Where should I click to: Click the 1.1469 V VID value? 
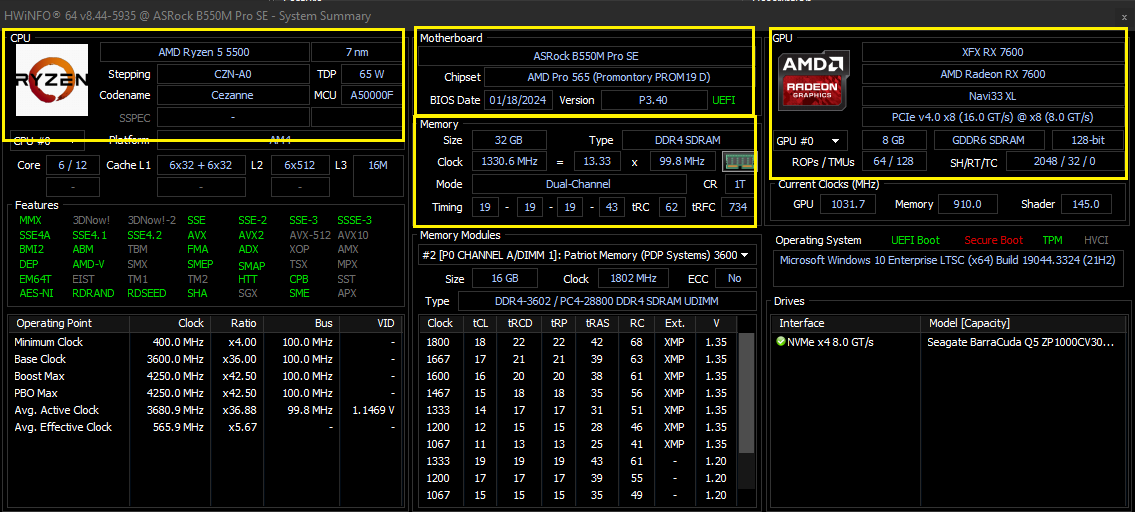[373, 410]
